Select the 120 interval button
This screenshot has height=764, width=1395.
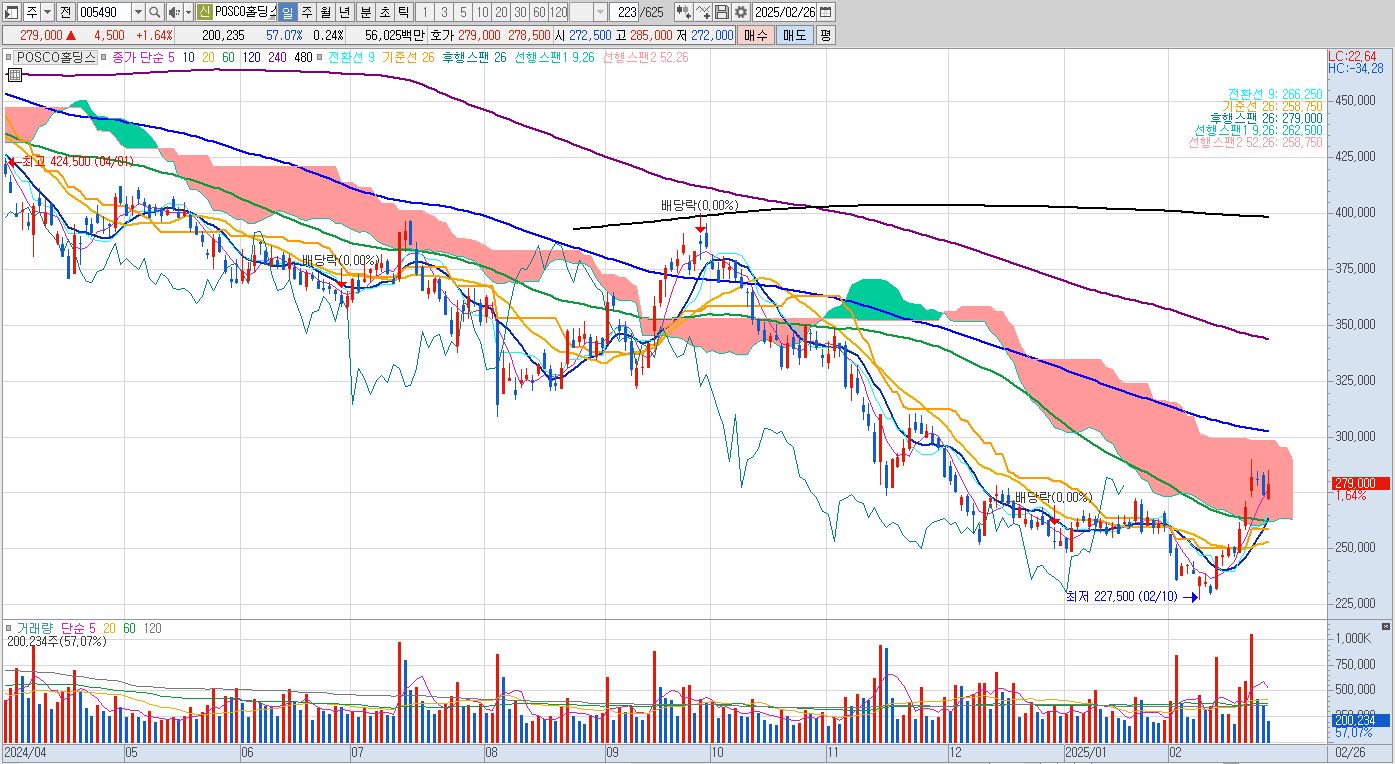pos(559,12)
